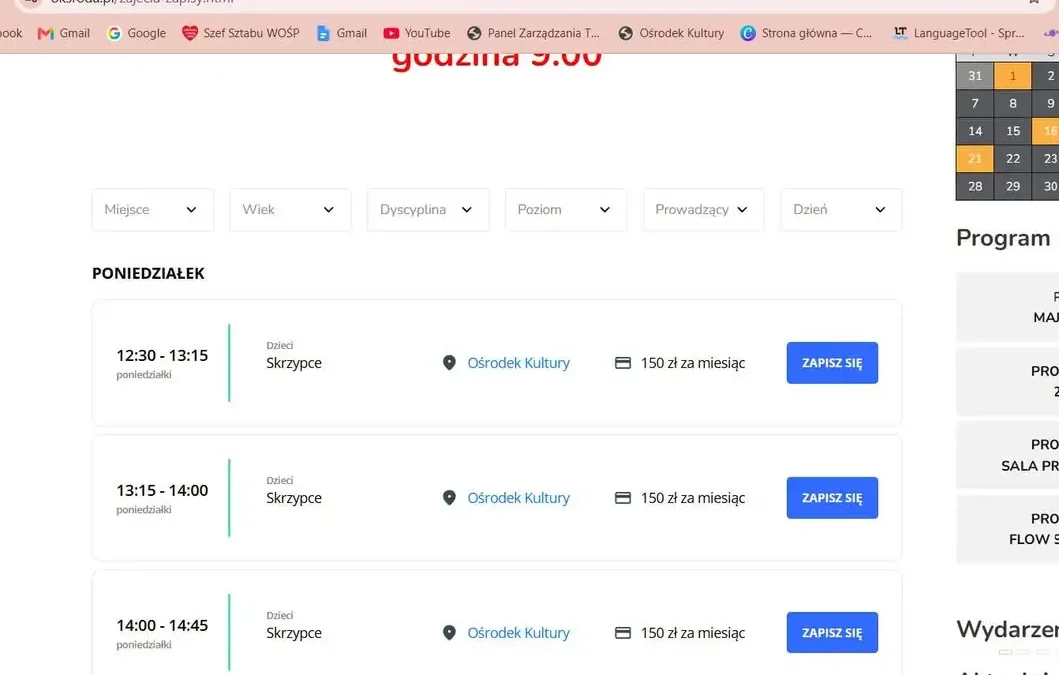Click the 14:00 - 14:45 time text
Screen dimensions: 1059x675
[x=162, y=626]
